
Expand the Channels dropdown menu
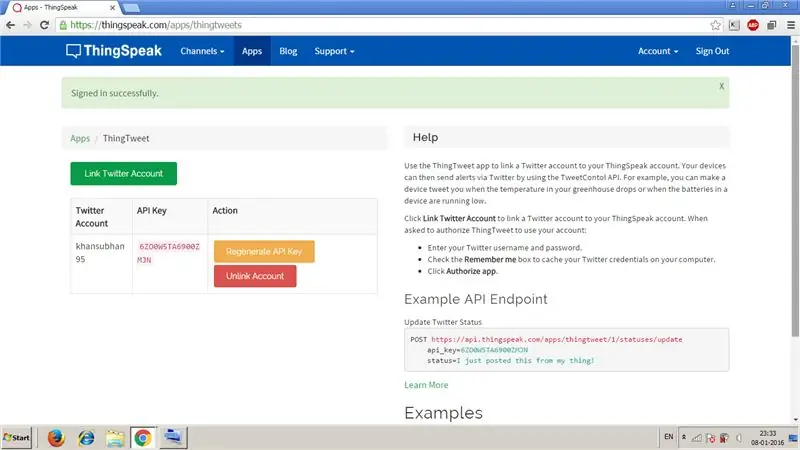click(202, 51)
